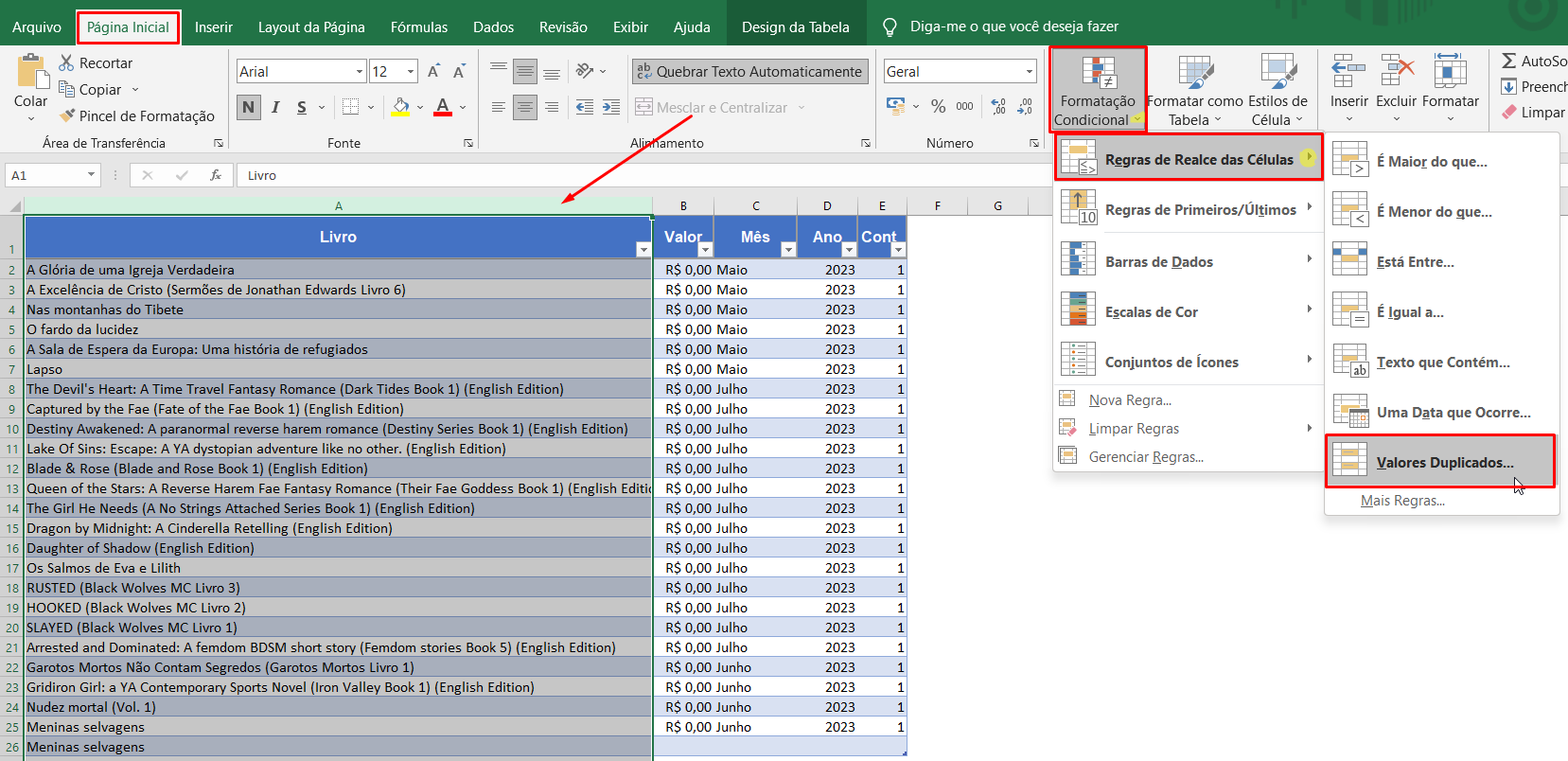1568x761 pixels.
Task: Align text right
Action: click(x=552, y=107)
